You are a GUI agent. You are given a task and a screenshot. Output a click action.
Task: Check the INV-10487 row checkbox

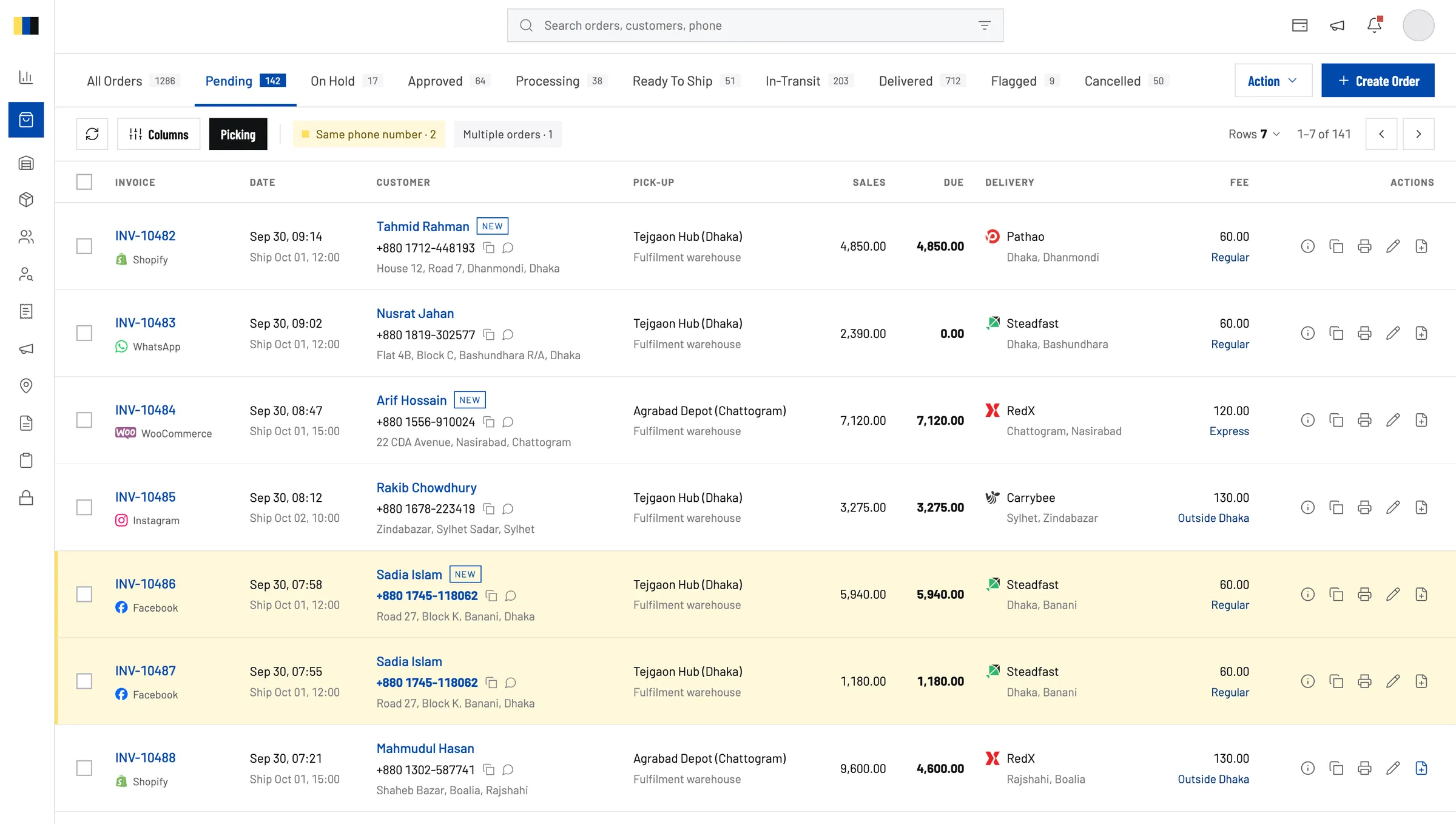[x=84, y=681]
